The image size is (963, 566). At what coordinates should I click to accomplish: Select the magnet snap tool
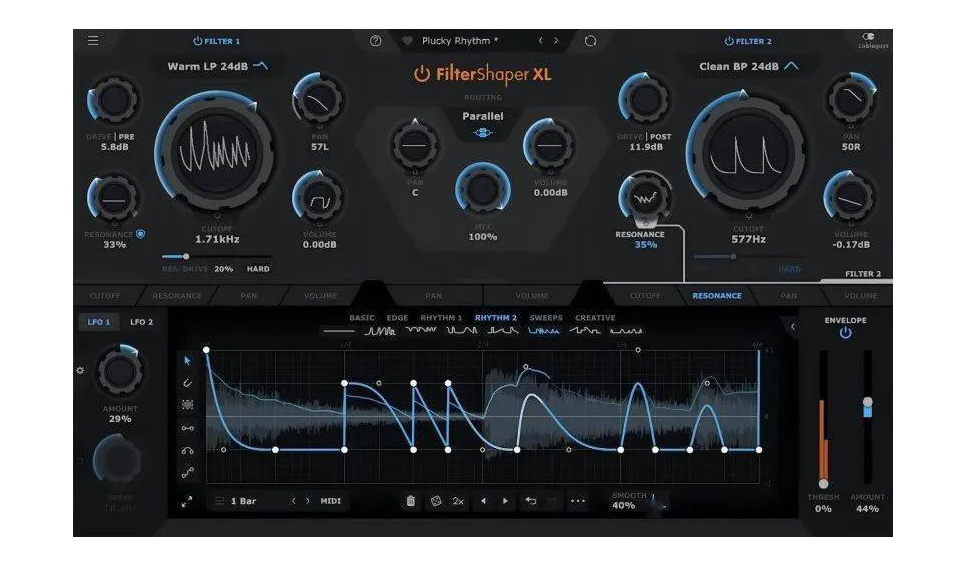pyautogui.click(x=187, y=382)
